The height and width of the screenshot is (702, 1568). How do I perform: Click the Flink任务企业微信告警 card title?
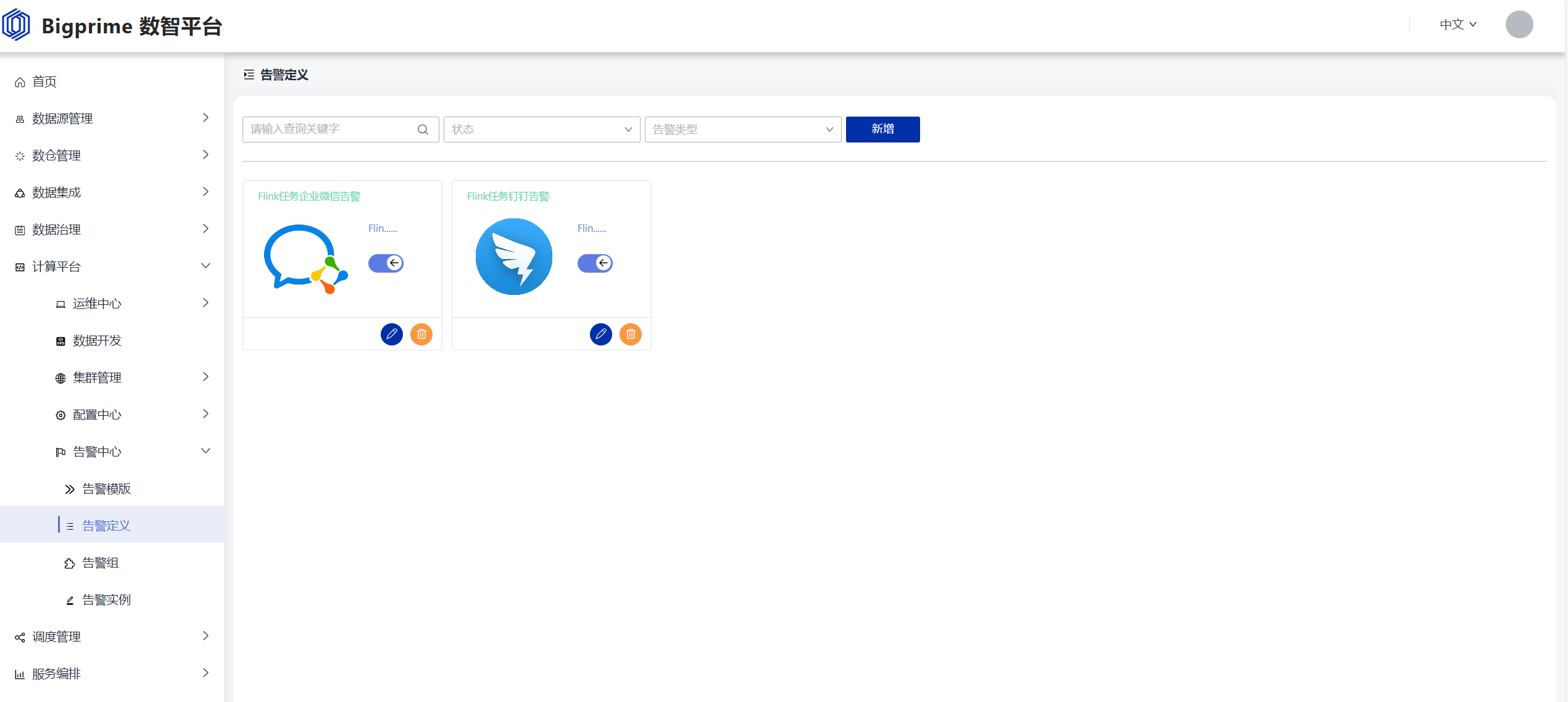309,197
